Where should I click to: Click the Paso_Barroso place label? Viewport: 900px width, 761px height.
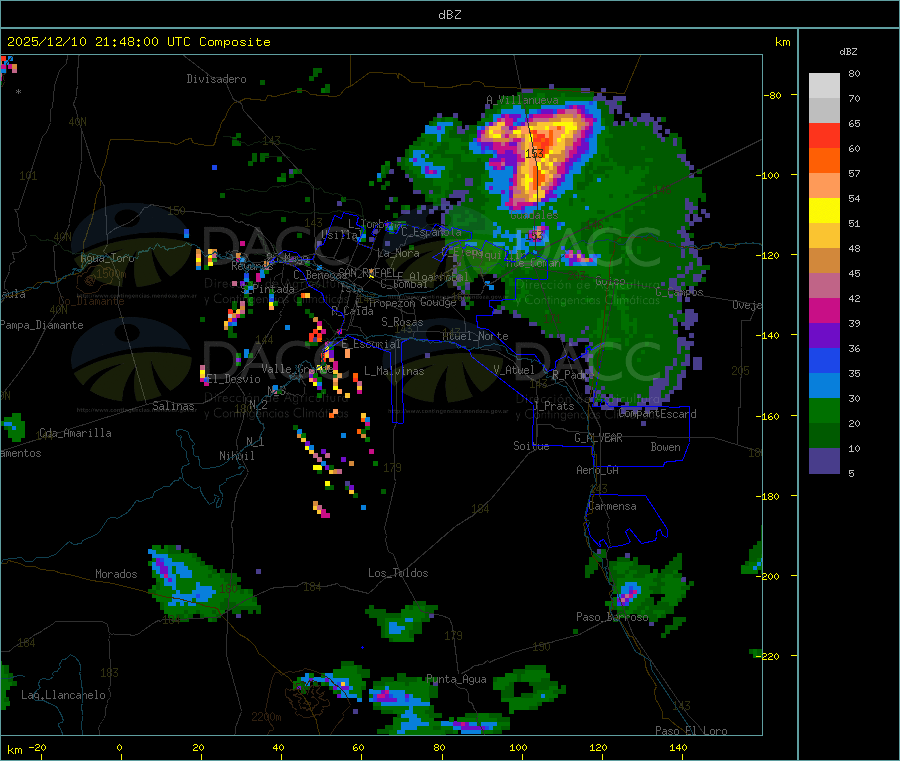point(612,617)
